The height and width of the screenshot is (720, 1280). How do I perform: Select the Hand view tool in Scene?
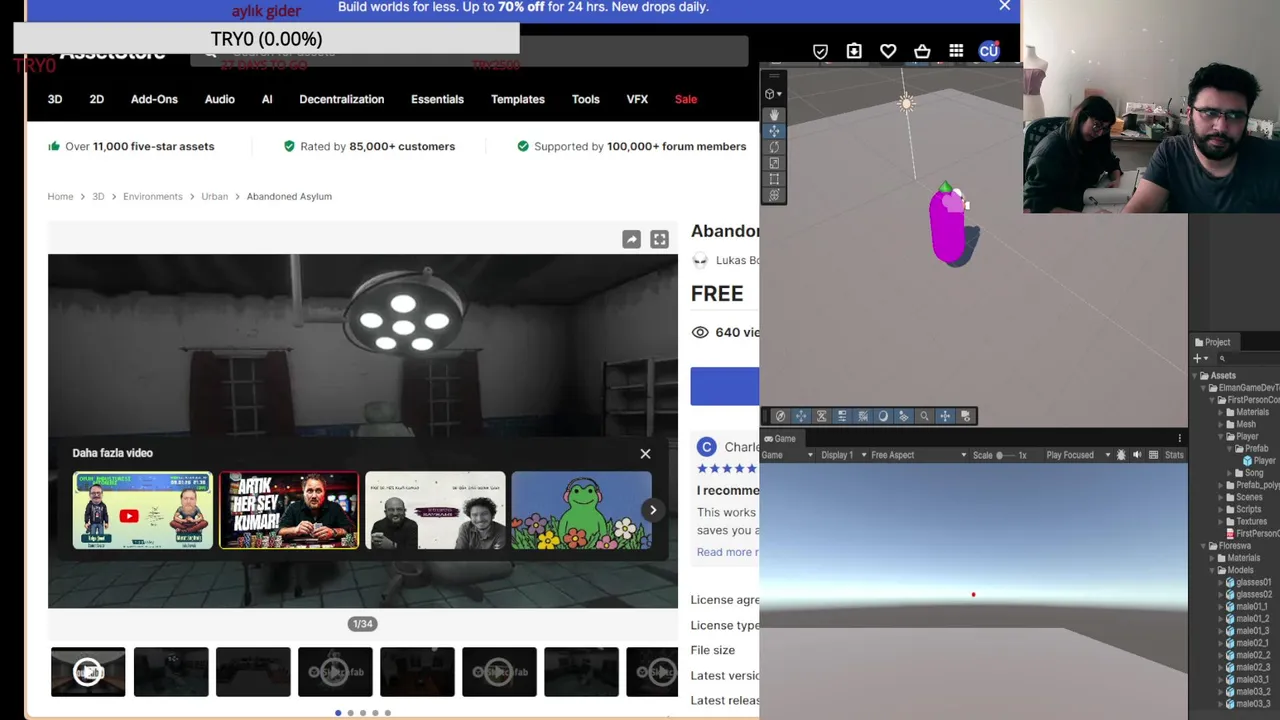point(774,115)
